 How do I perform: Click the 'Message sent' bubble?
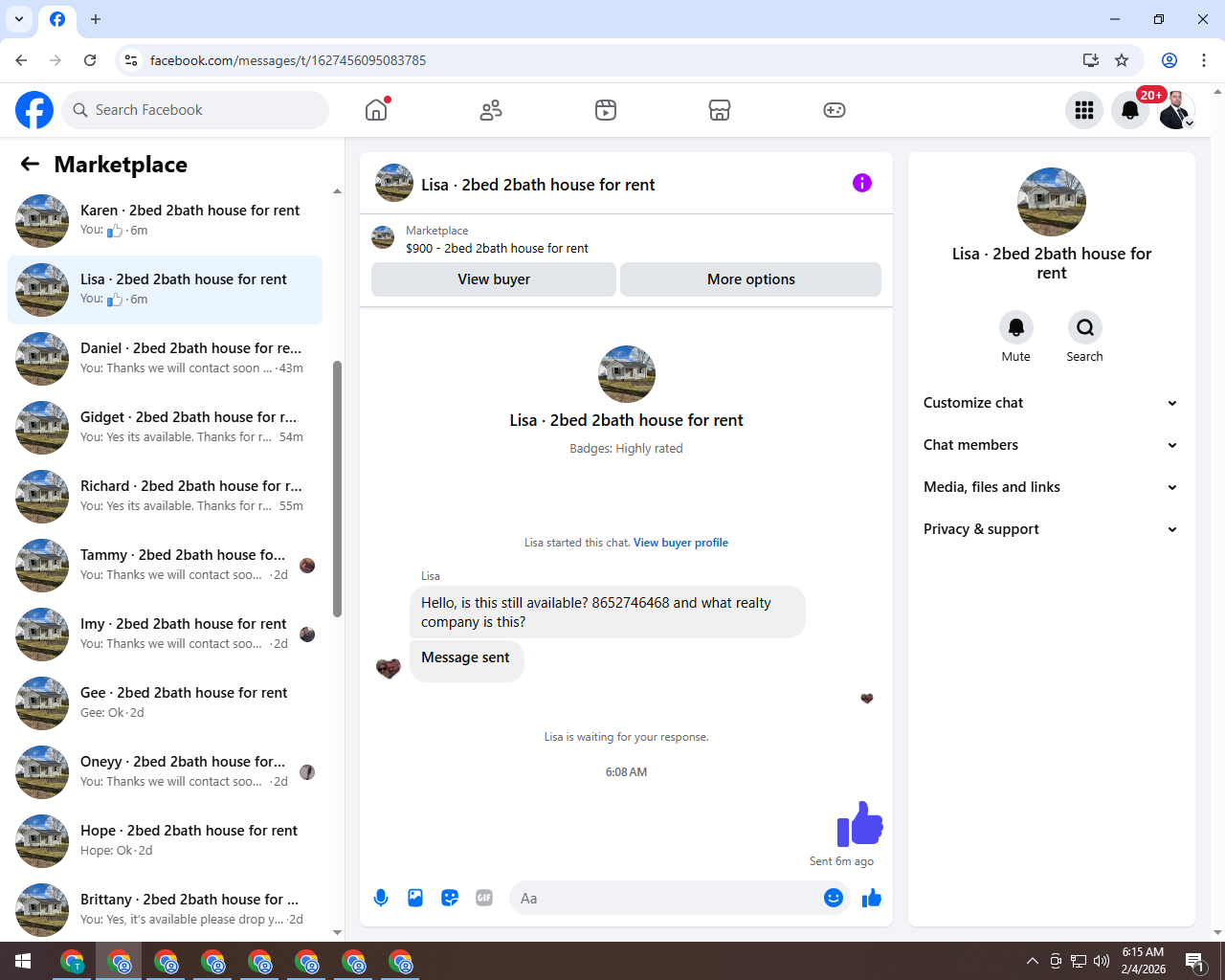[466, 660]
